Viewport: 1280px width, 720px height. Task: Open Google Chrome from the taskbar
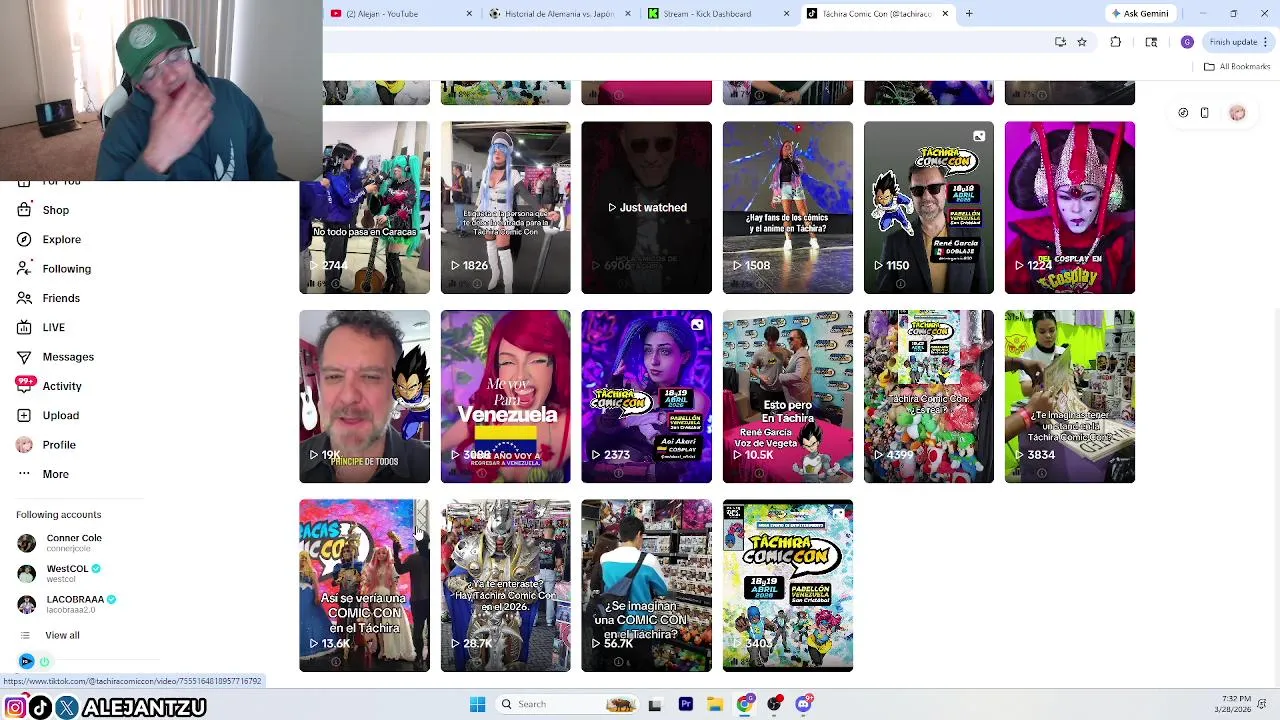(x=745, y=704)
